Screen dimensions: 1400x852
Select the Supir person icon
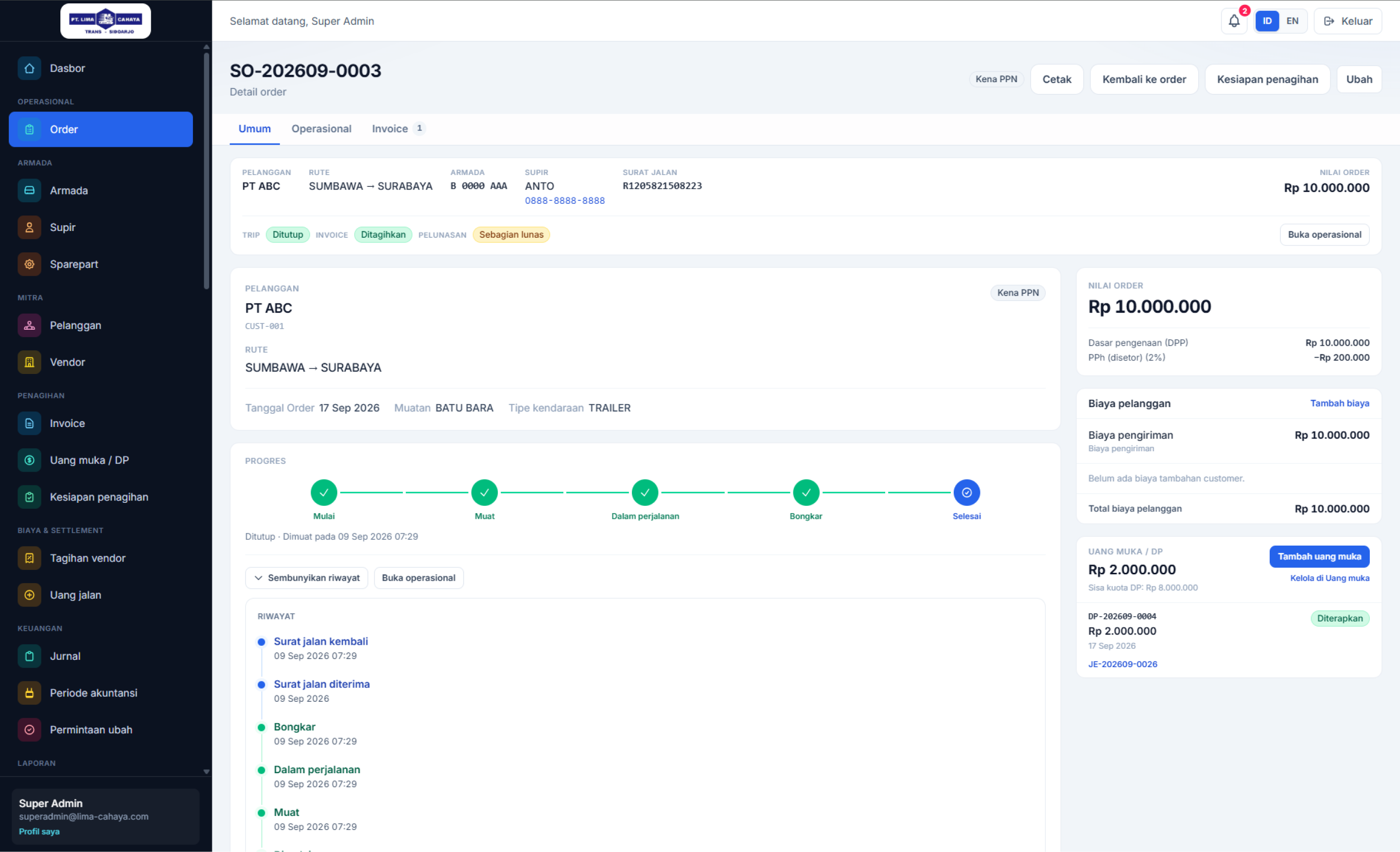(x=29, y=228)
